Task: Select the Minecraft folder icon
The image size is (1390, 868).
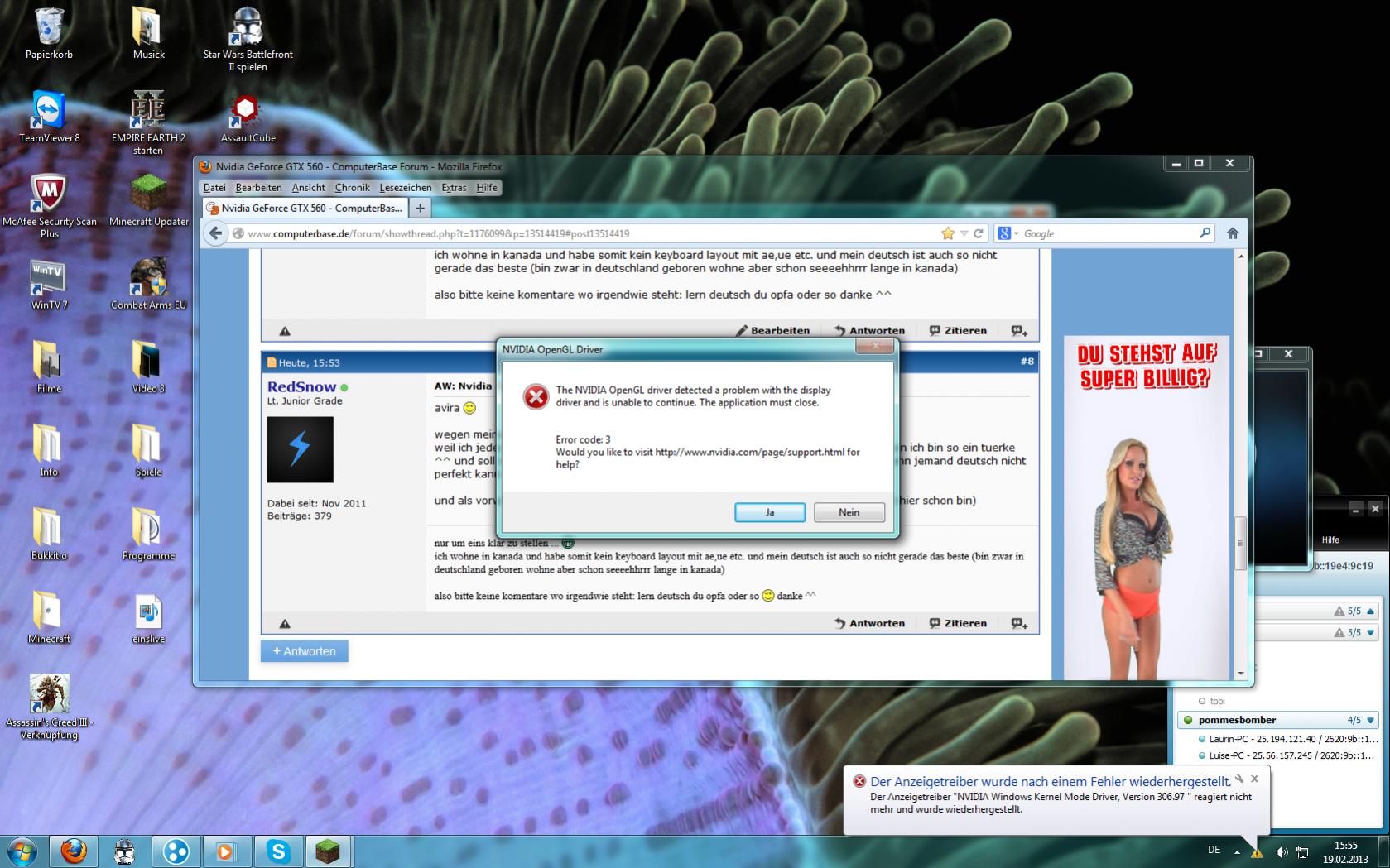Action: [x=49, y=618]
